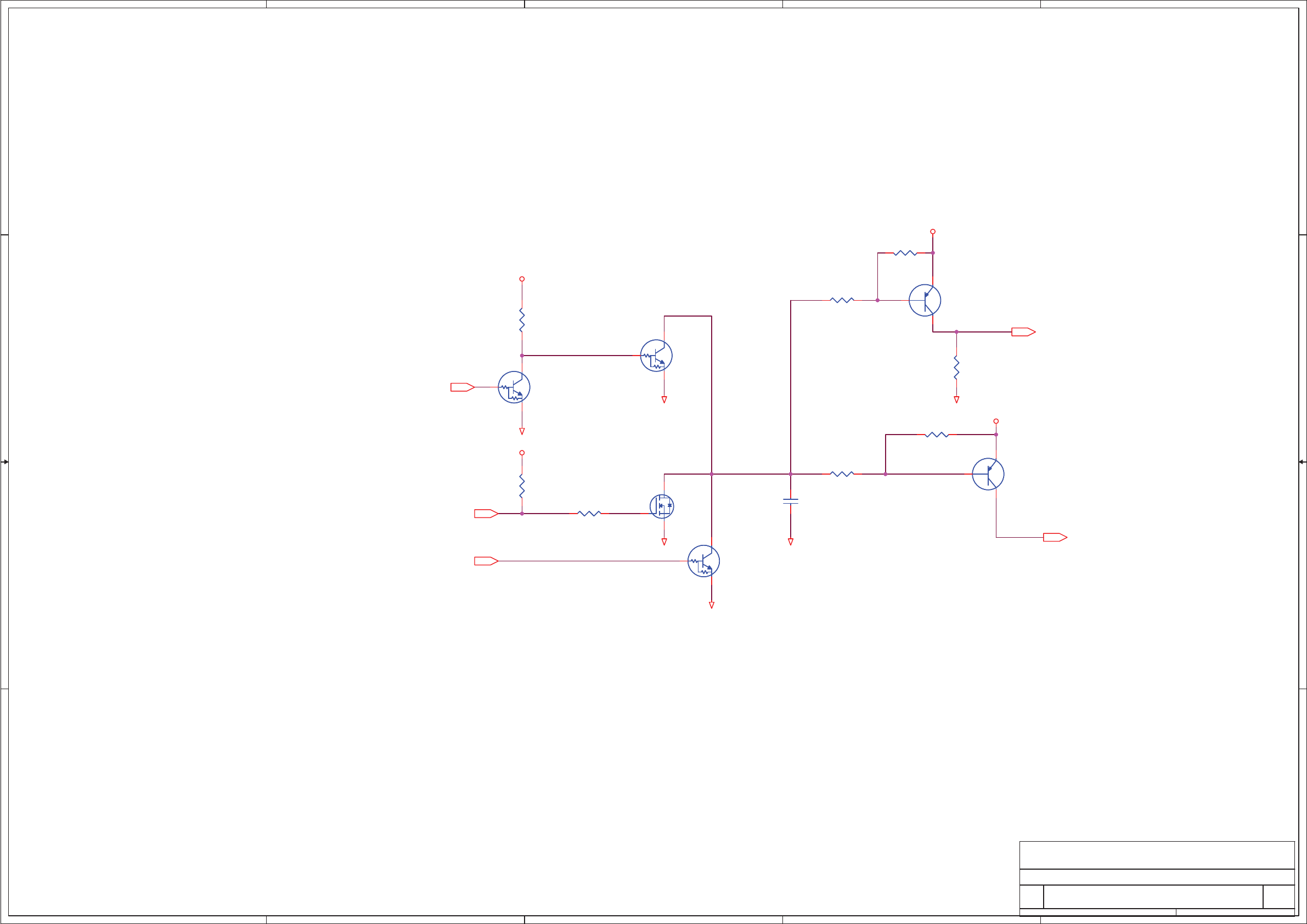This screenshot has width=1307, height=924.
Task: Click the digital transistor above the MOSFET
Action: (x=656, y=355)
